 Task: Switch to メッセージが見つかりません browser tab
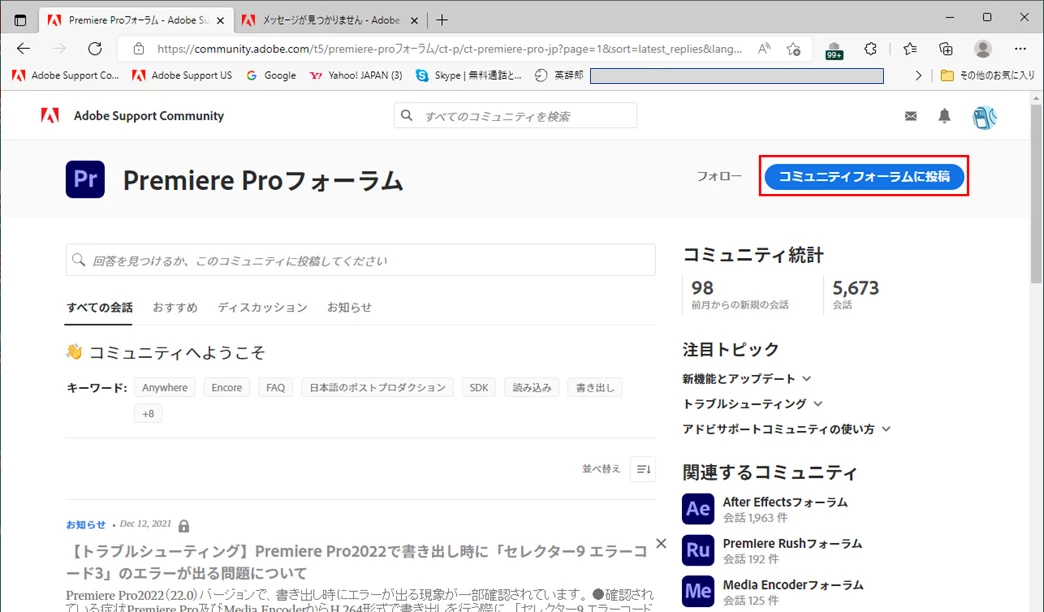tap(330, 20)
